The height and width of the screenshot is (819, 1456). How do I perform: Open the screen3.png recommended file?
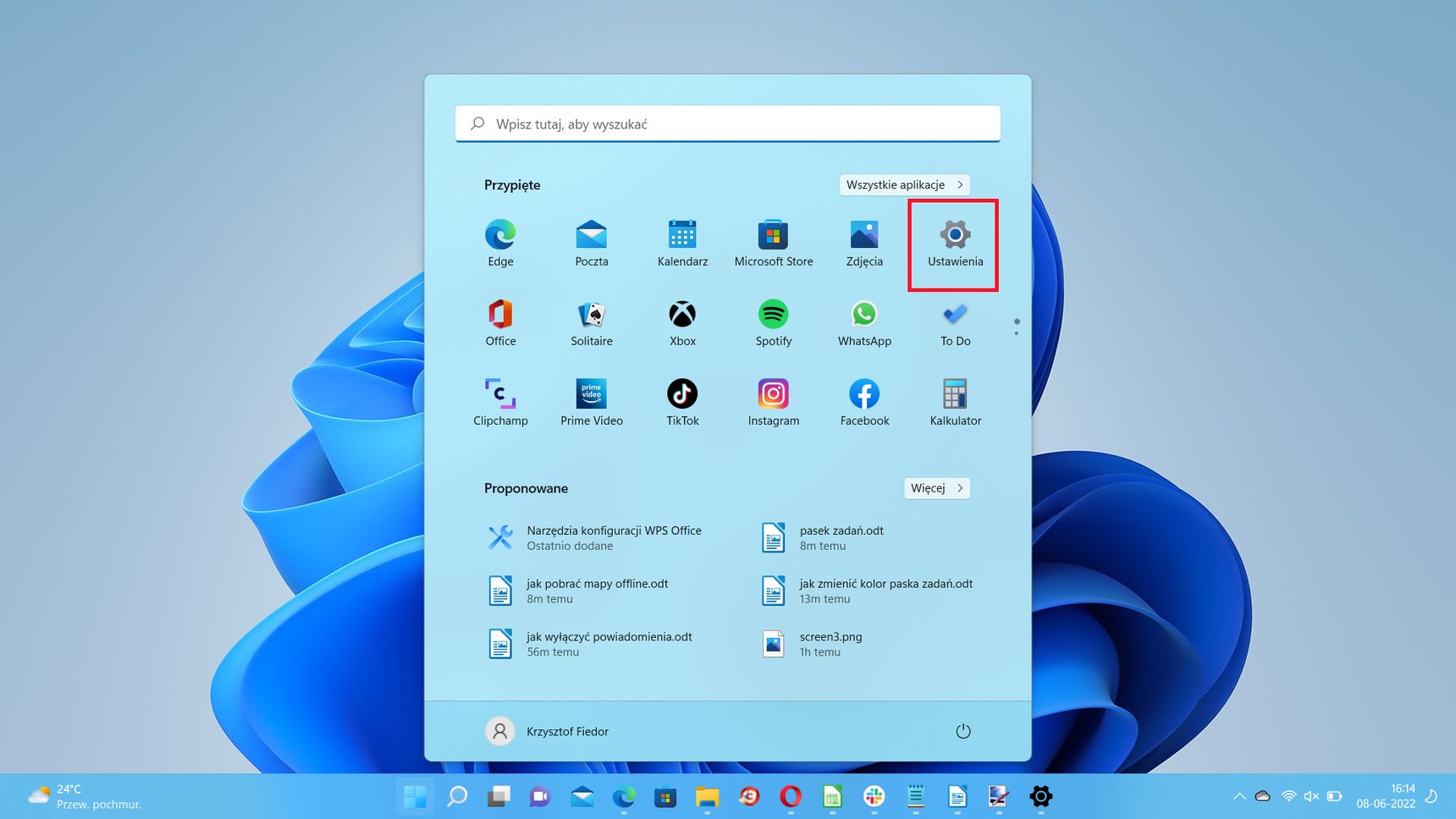pyautogui.click(x=813, y=644)
